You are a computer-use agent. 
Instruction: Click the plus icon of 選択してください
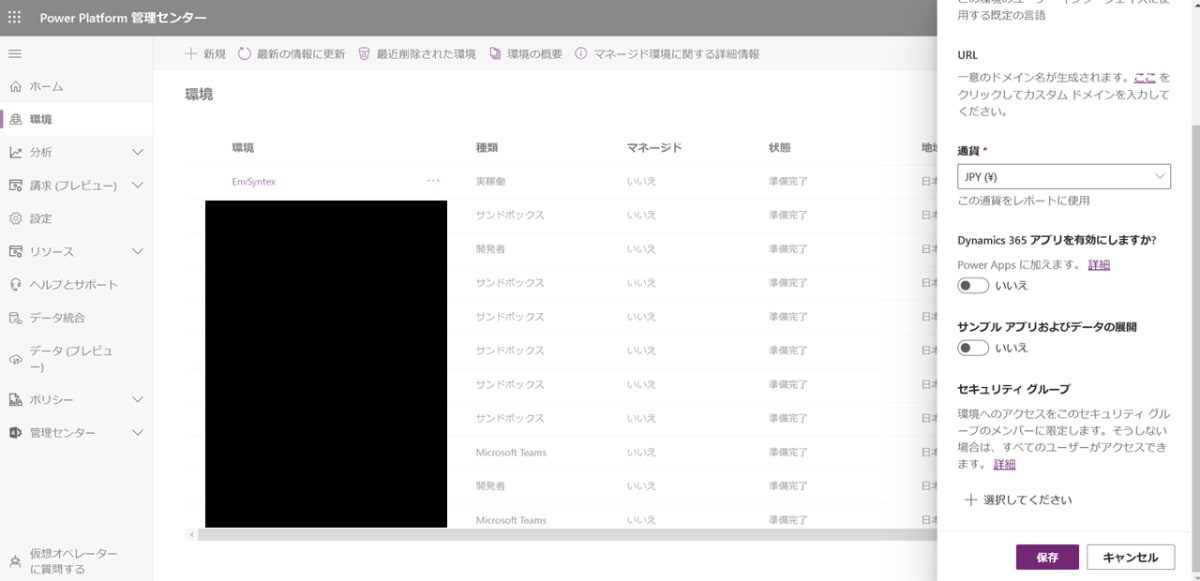(x=970, y=500)
